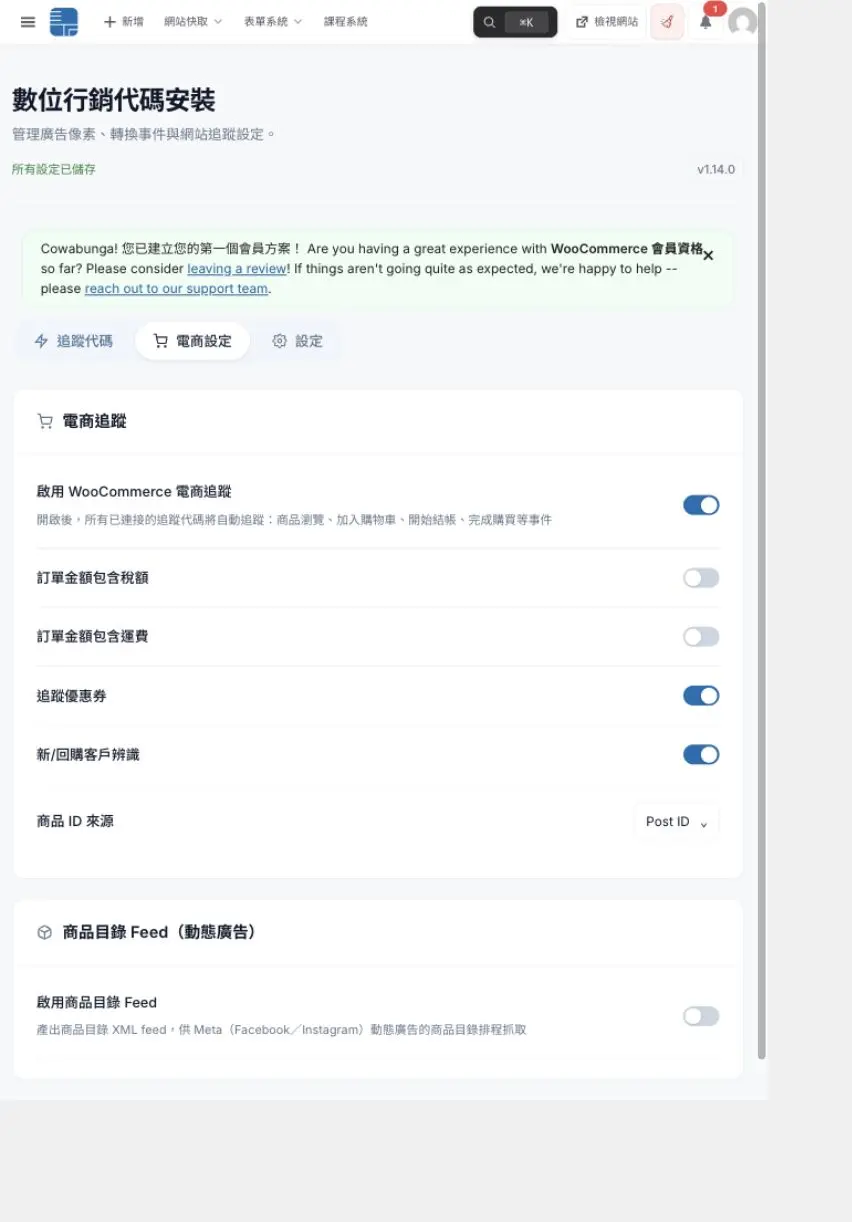Screen dimensions: 852x1222
Task: Click the 新增 plus button
Action: [124, 22]
